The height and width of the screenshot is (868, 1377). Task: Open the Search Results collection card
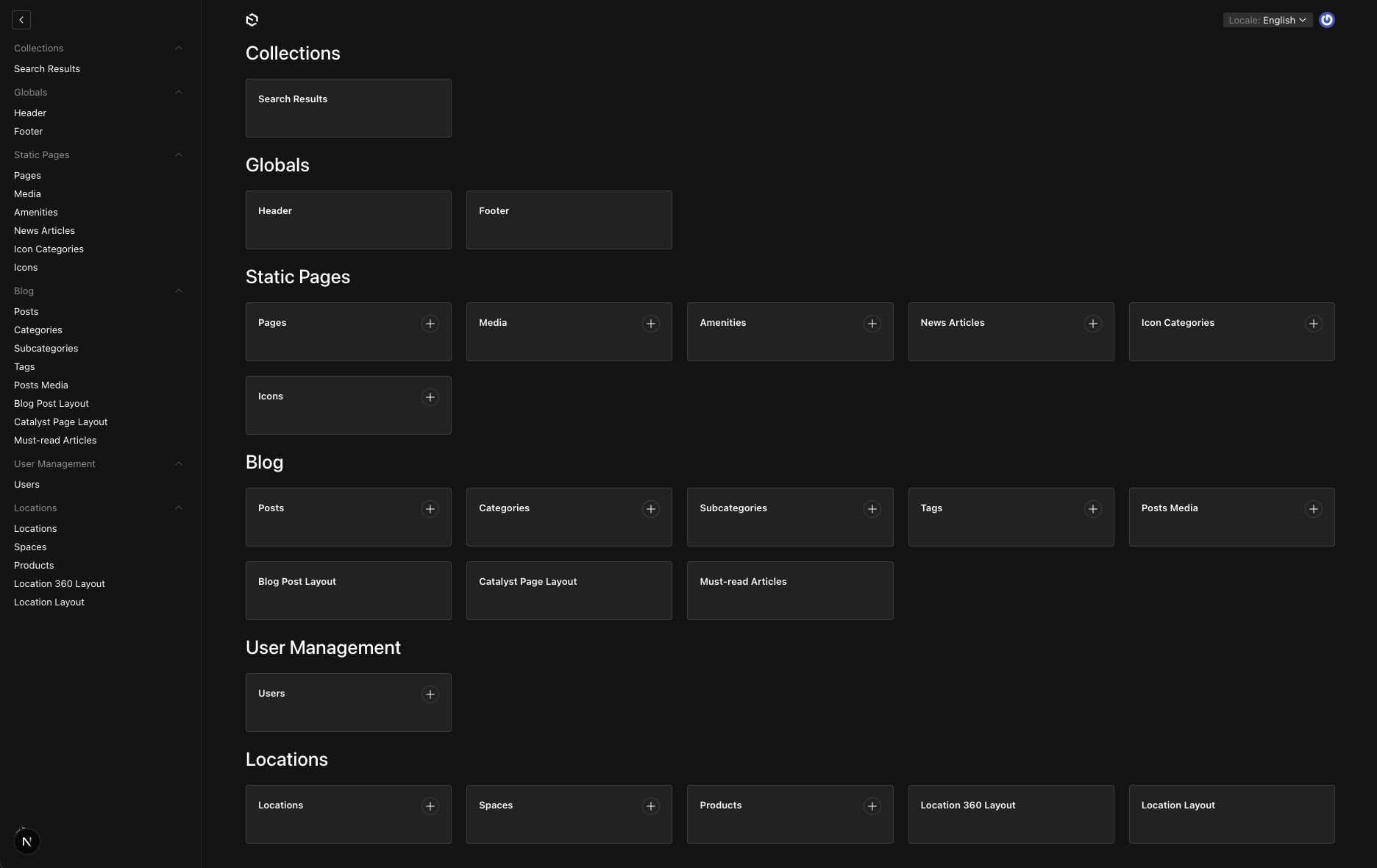click(348, 108)
